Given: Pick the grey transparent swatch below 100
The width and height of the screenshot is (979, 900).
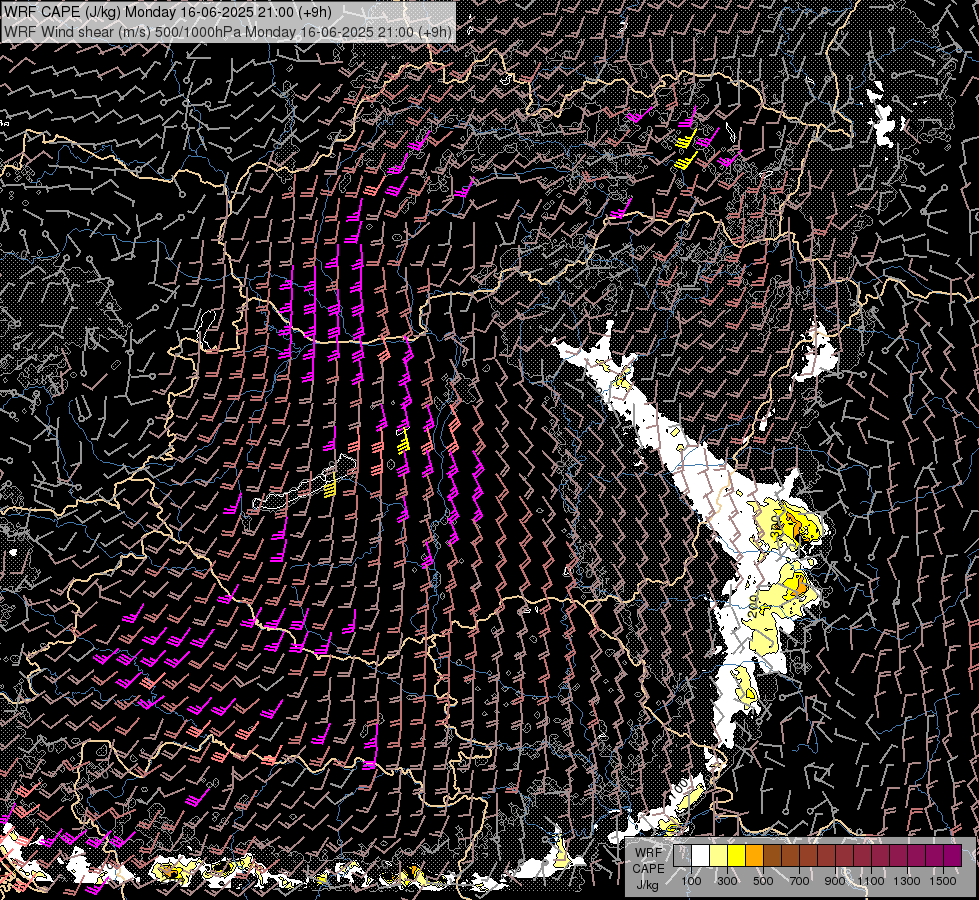Looking at the screenshot, I should coord(682,856).
